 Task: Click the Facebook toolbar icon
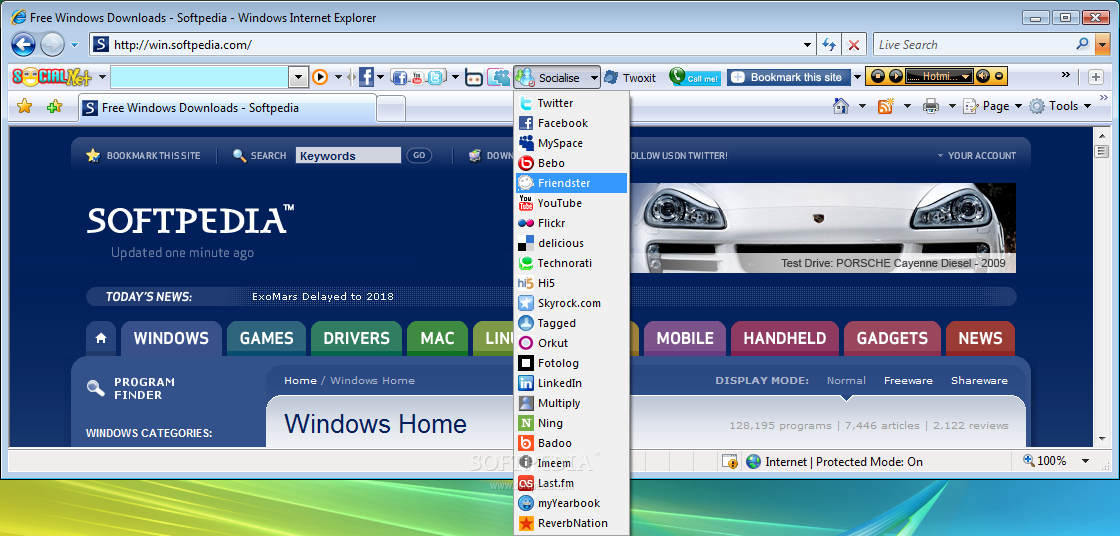tap(366, 76)
